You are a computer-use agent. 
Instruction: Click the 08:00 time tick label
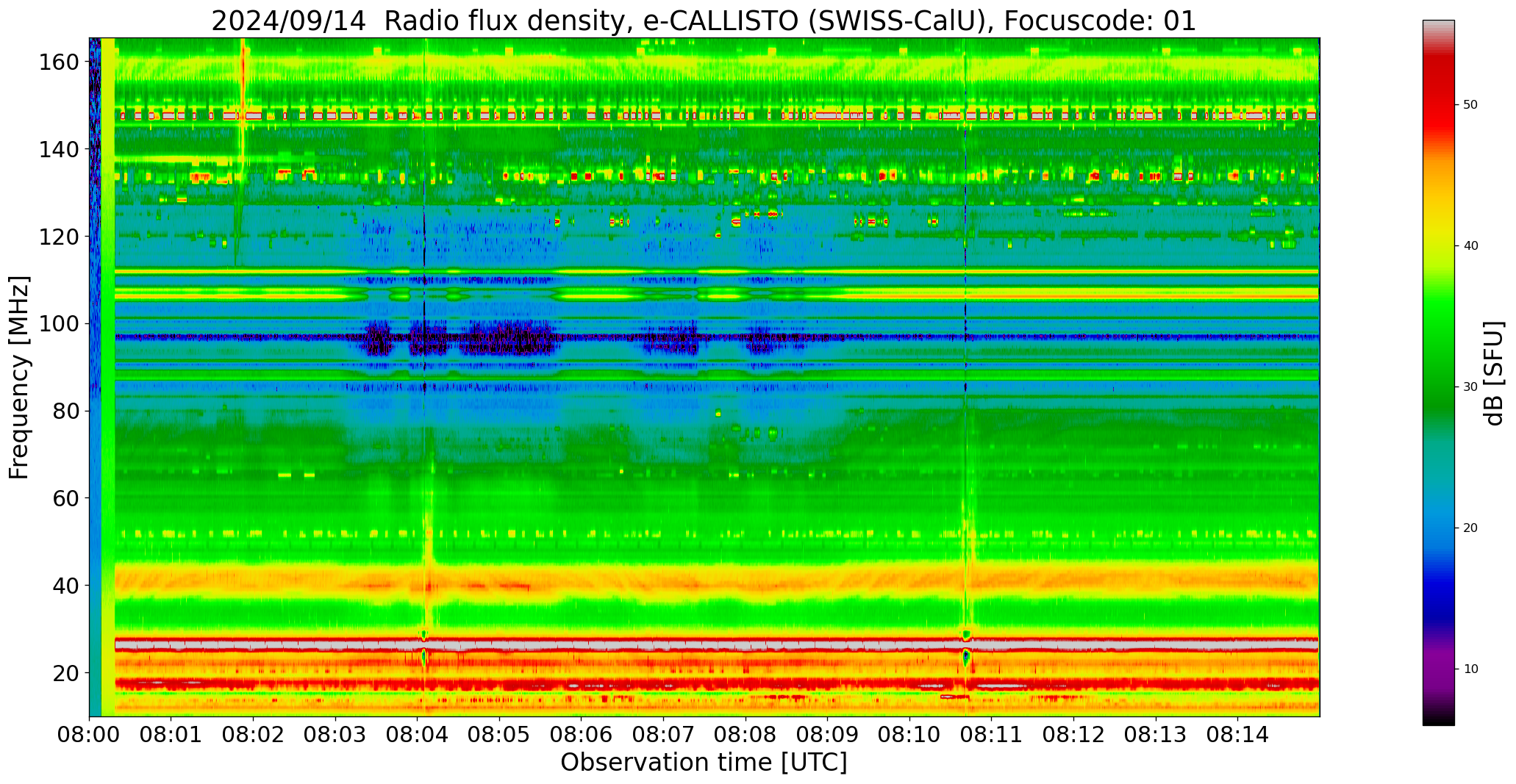click(x=90, y=735)
